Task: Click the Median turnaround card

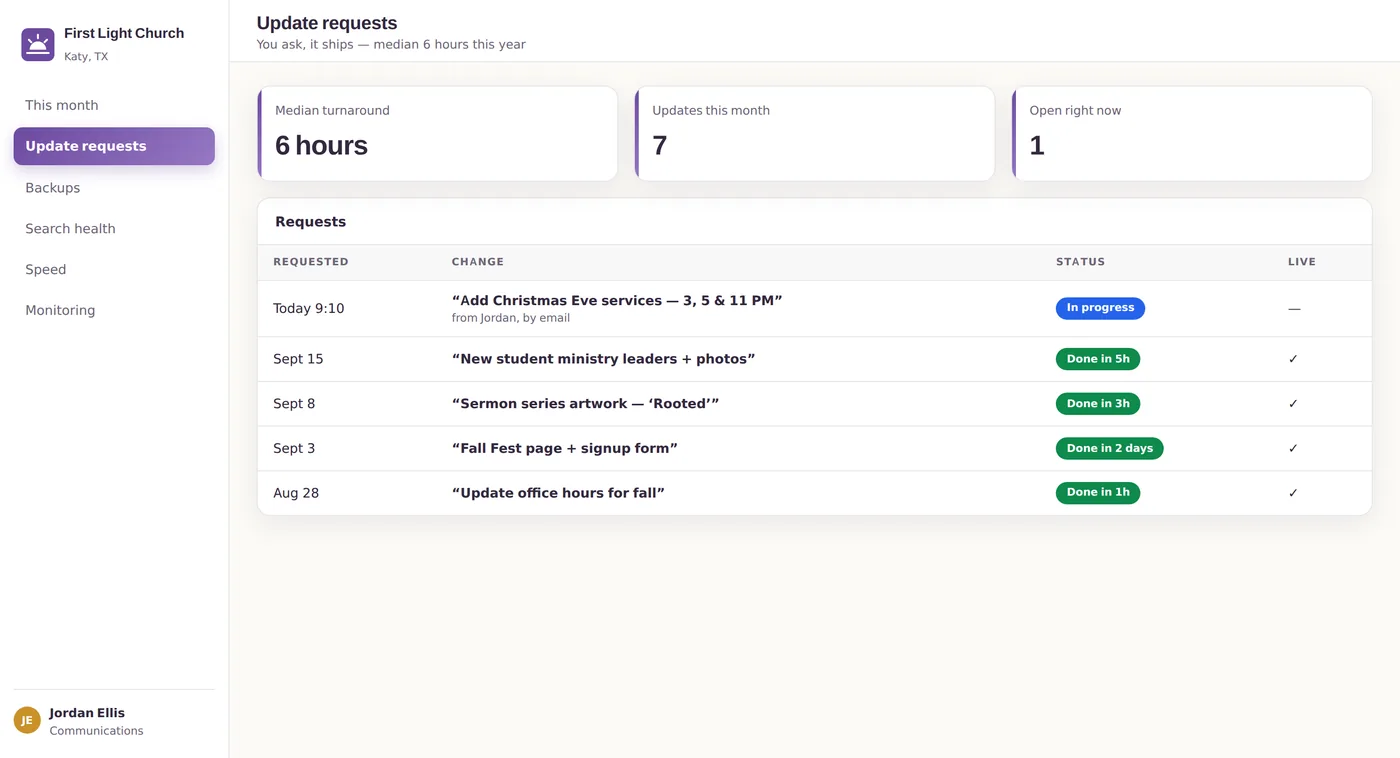Action: 438,134
